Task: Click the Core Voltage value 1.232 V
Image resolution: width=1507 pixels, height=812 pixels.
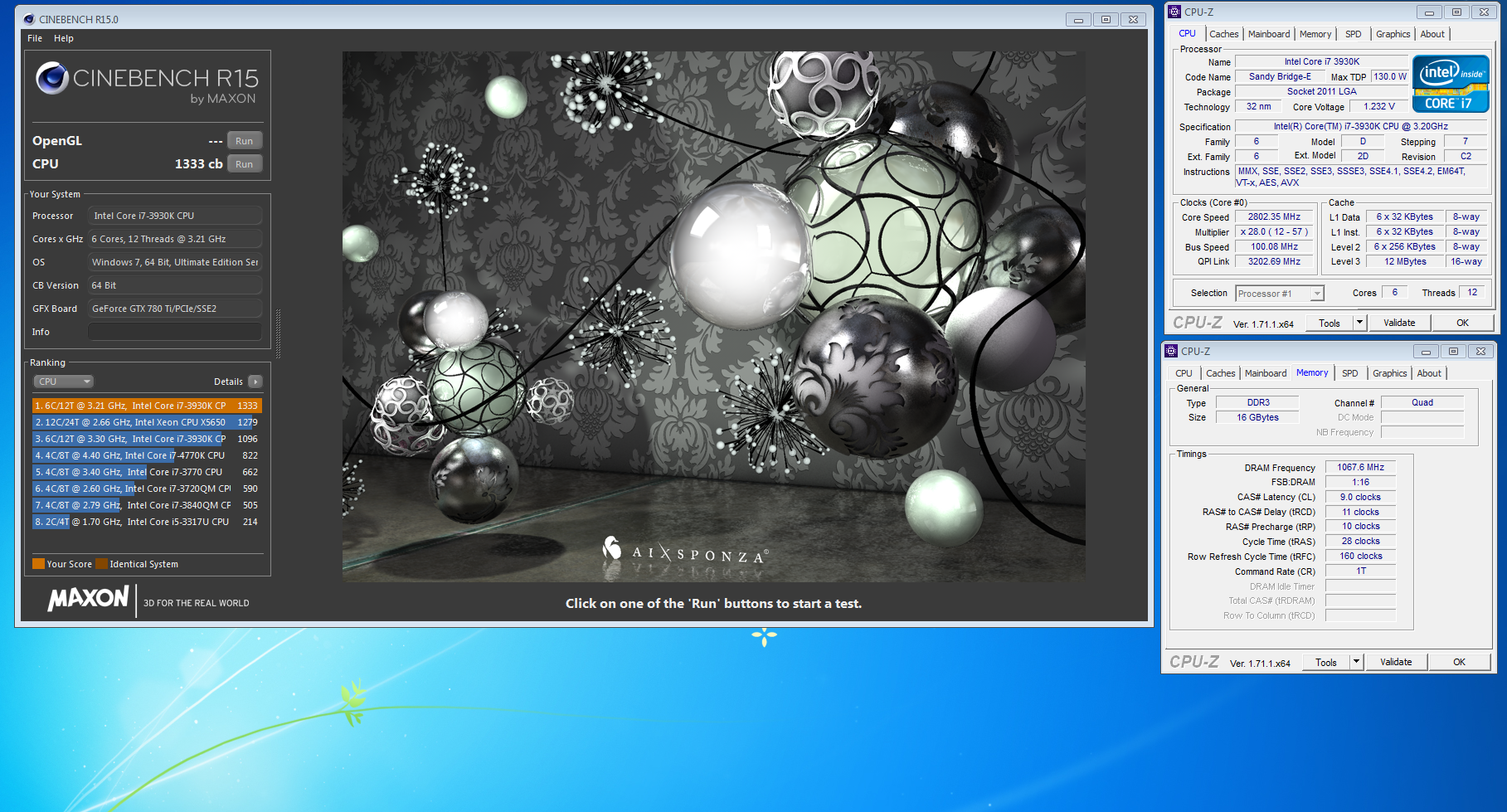Action: pyautogui.click(x=1379, y=106)
